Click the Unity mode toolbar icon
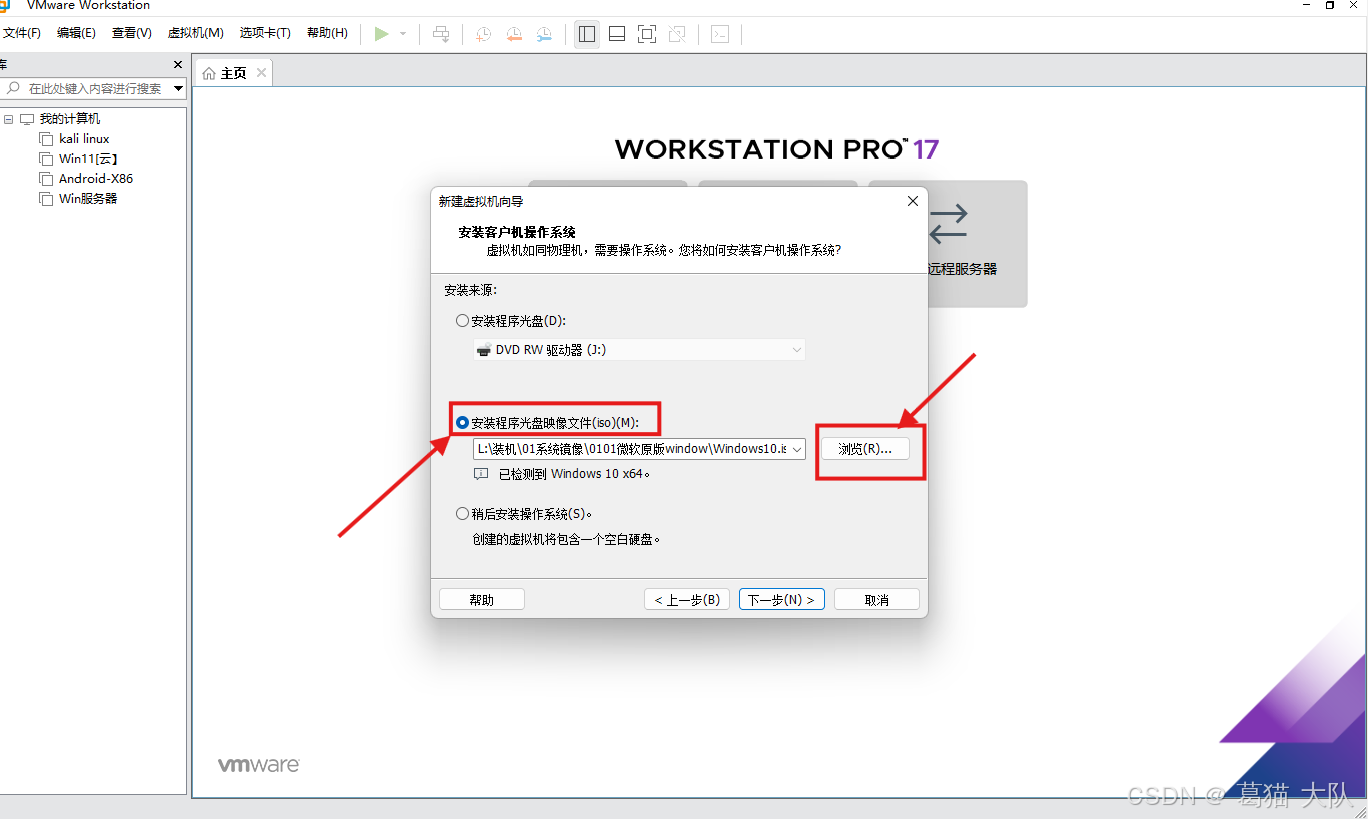 [677, 34]
